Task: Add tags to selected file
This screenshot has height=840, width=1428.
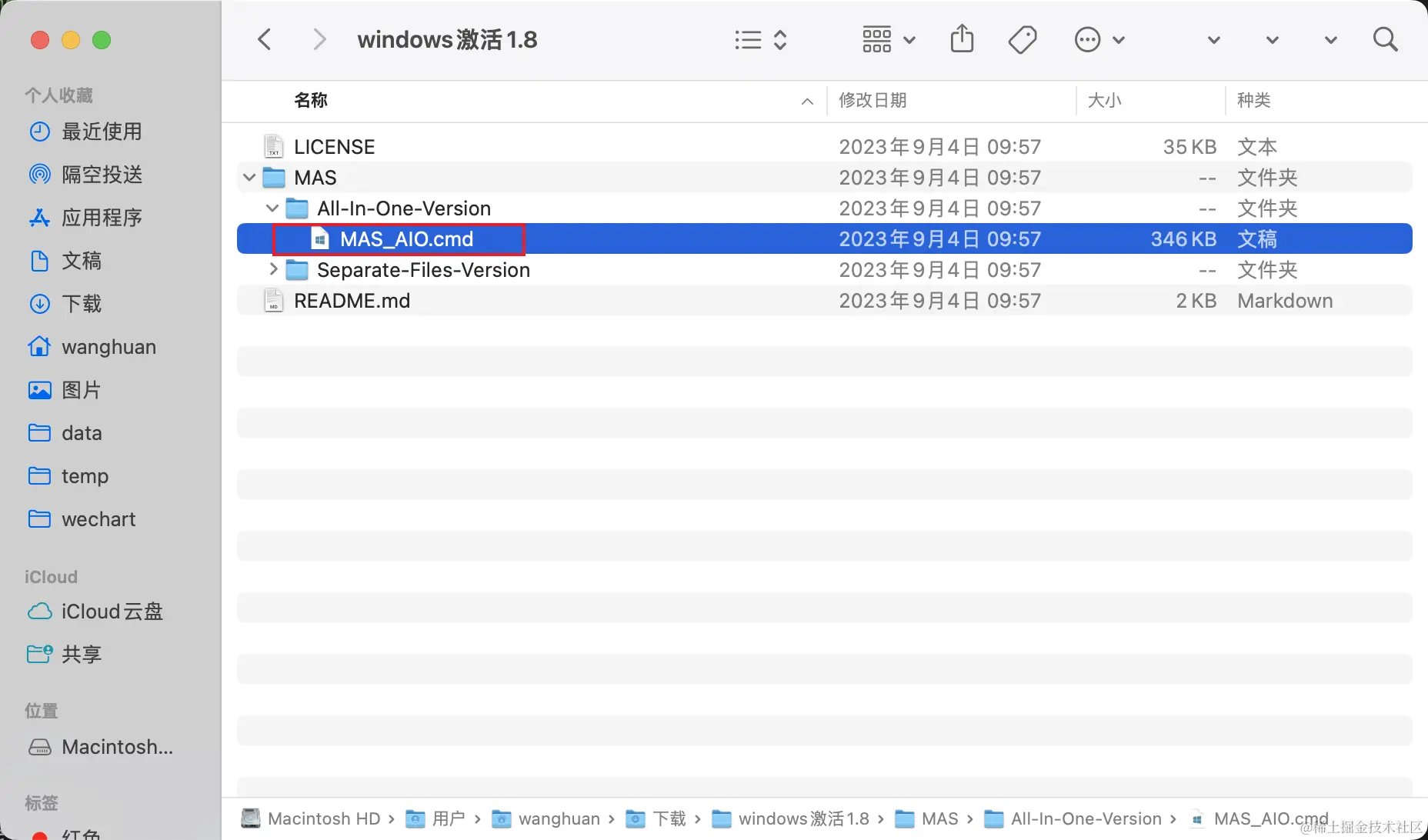Action: (1023, 39)
